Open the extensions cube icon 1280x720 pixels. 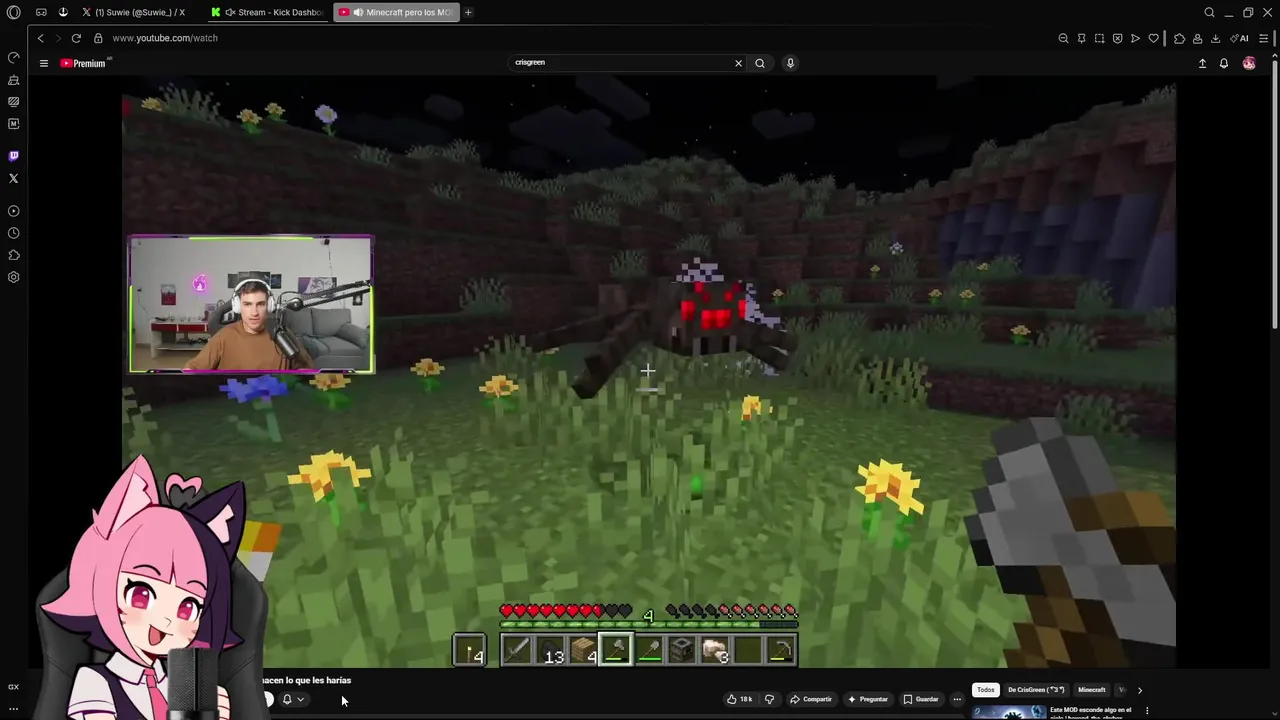pyautogui.click(x=1179, y=38)
